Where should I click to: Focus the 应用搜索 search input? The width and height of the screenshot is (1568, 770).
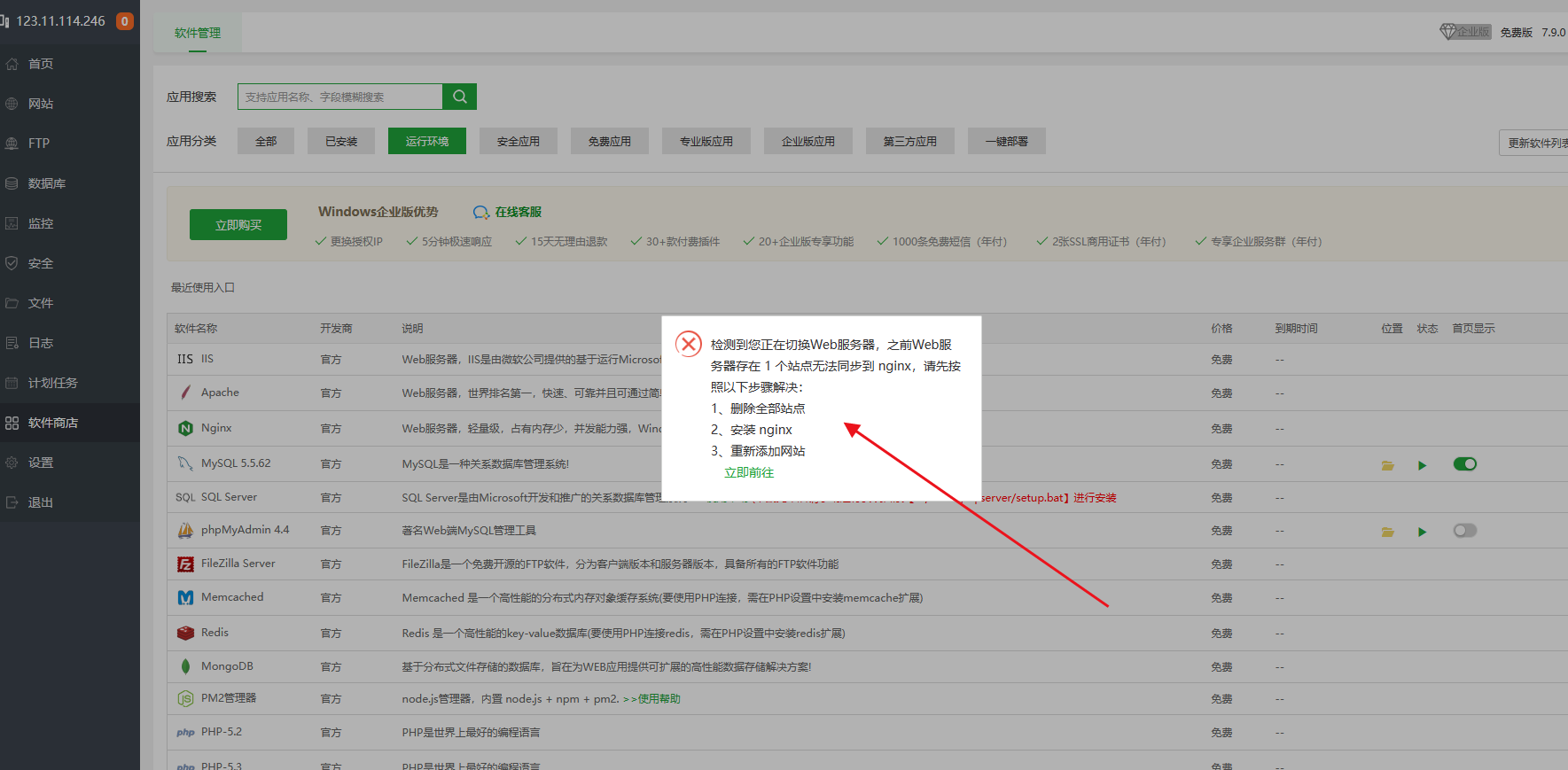click(340, 97)
